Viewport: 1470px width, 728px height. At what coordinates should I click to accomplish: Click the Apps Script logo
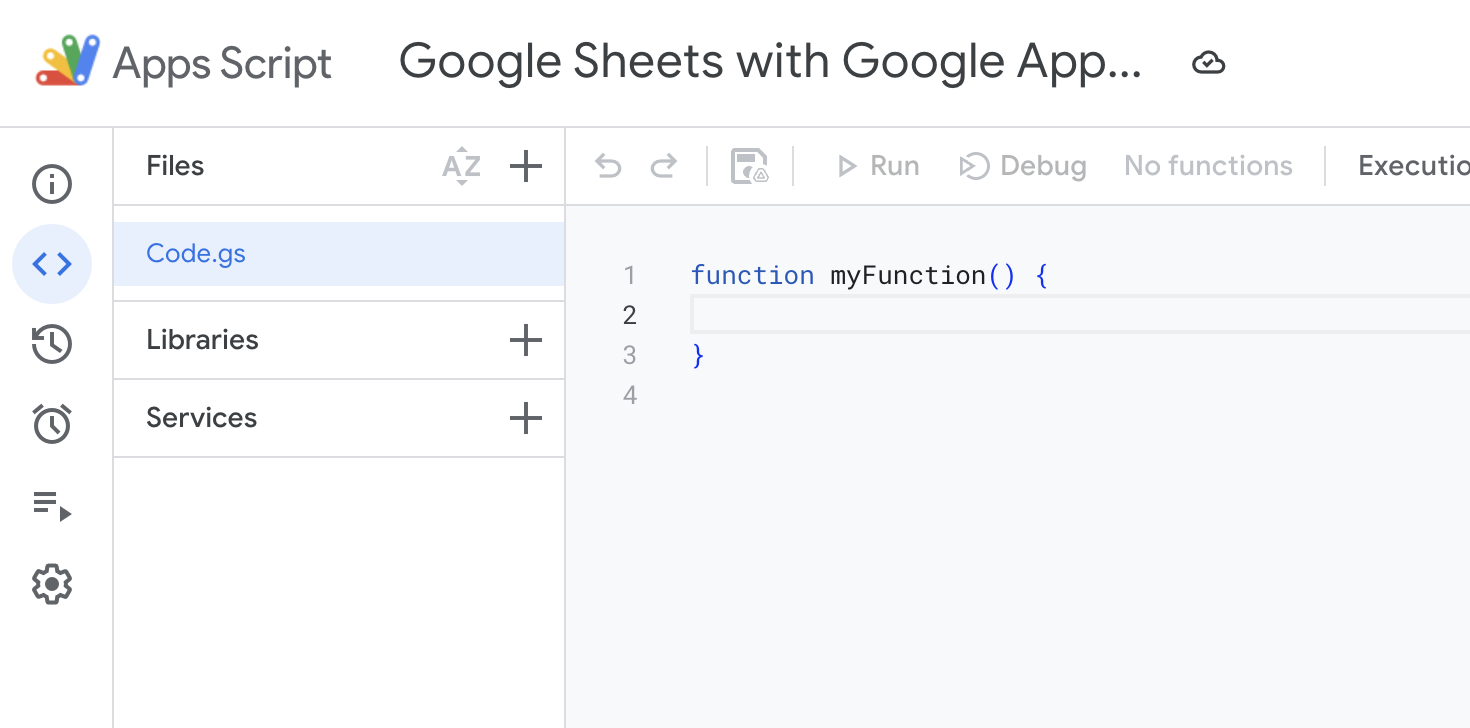(x=68, y=62)
